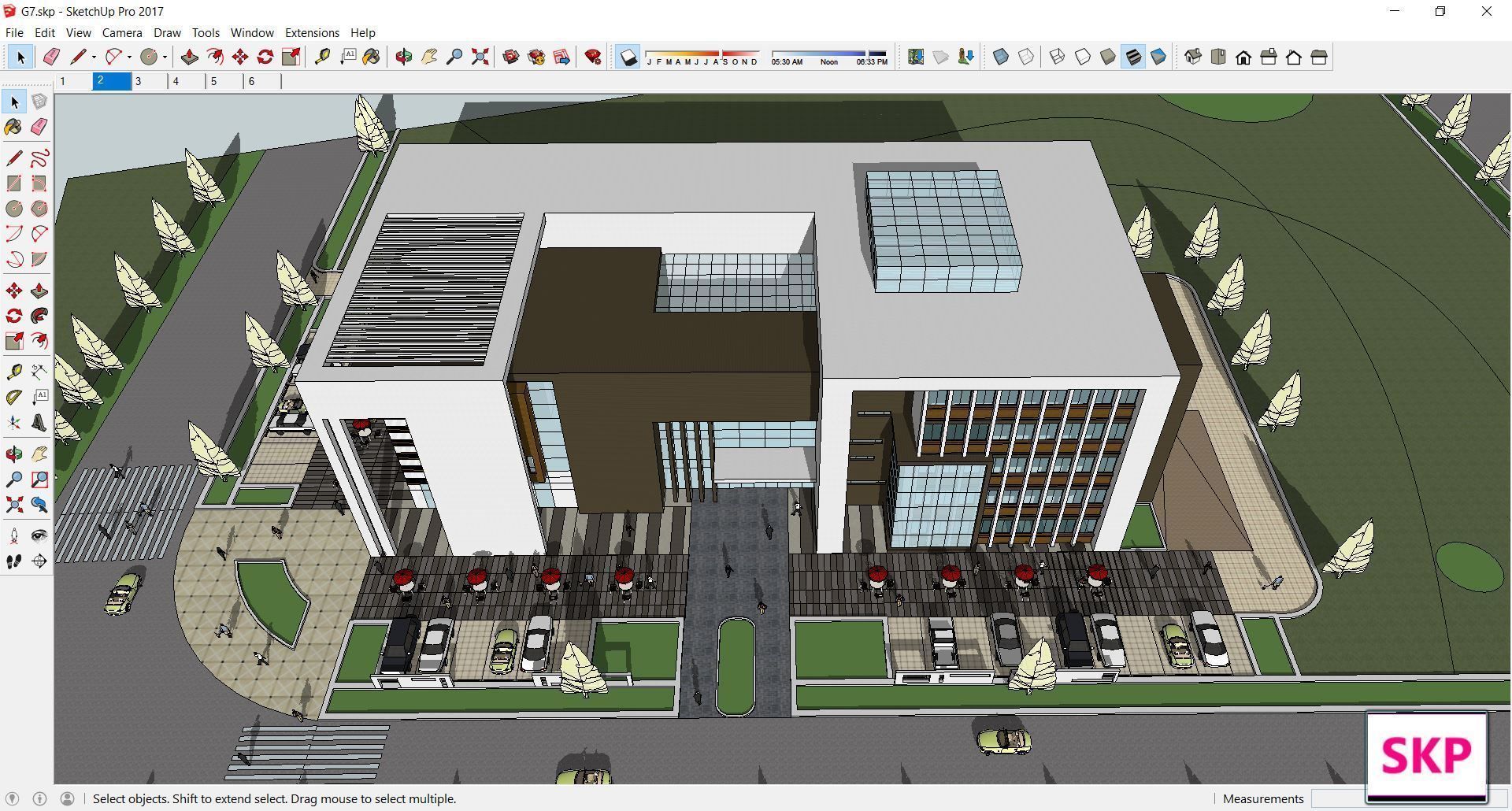Image resolution: width=1512 pixels, height=811 pixels.
Task: Open the Tools menu
Action: pos(206,32)
